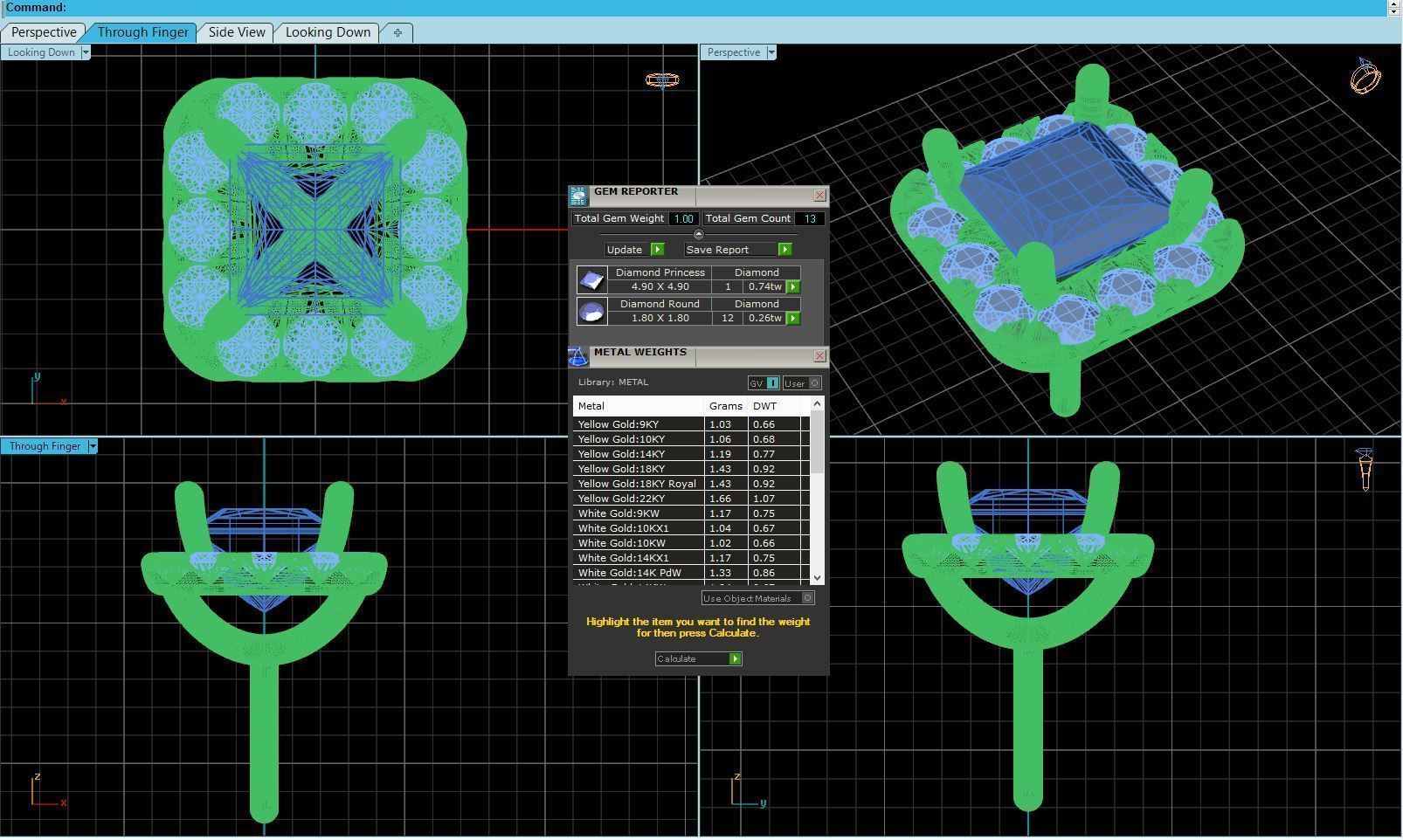1403x840 pixels.
Task: Click the Gem Reporter panel icon
Action: 578,196
